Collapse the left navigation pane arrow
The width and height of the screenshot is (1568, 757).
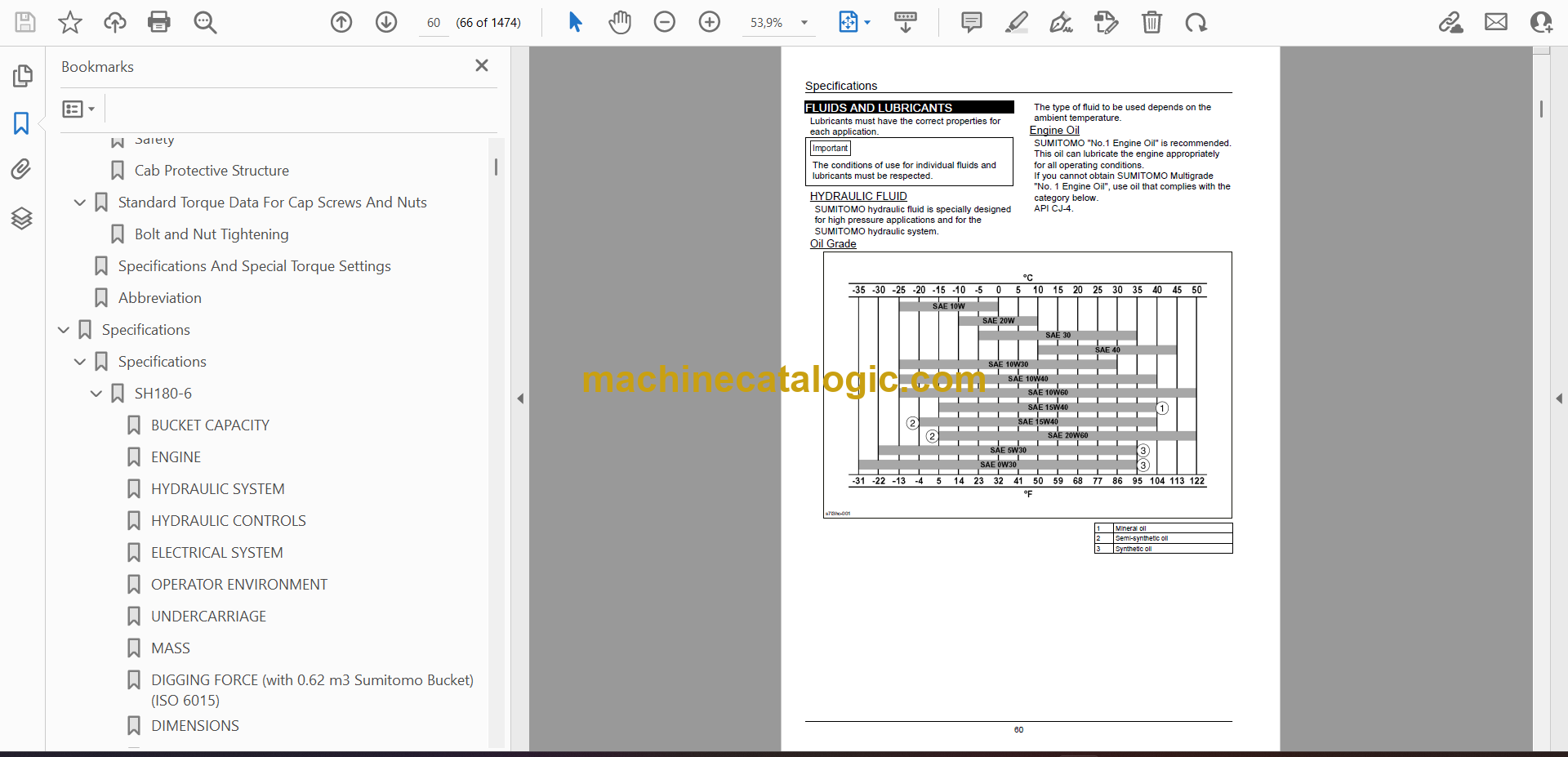[x=520, y=399]
